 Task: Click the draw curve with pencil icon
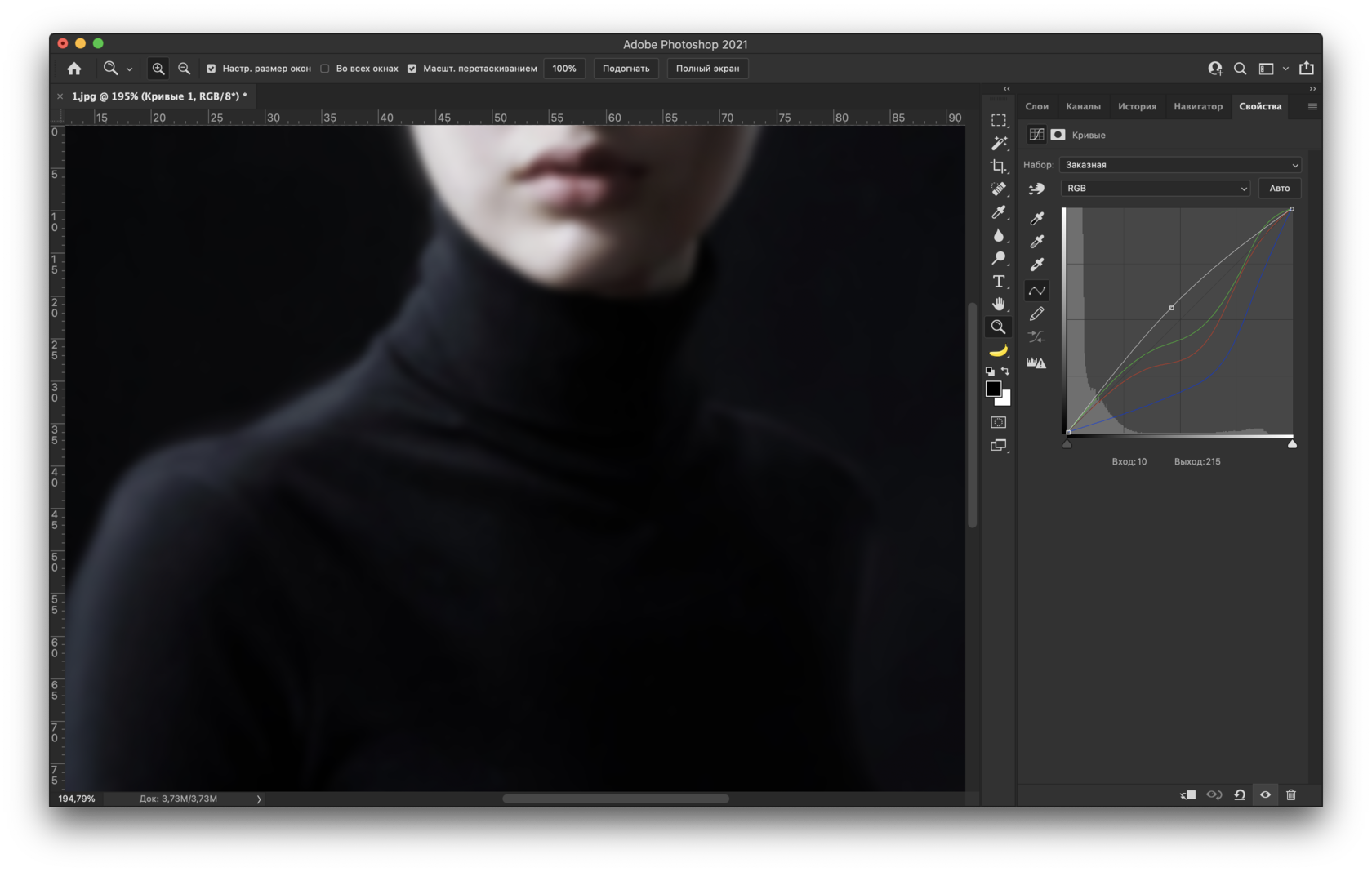click(x=1036, y=314)
